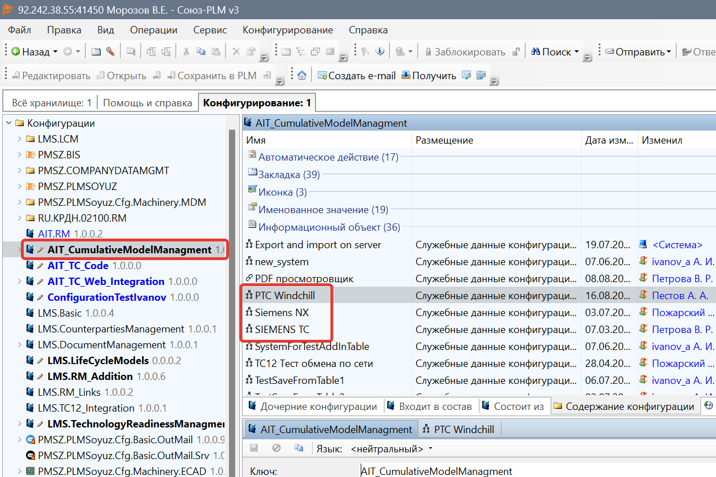Open the Язык language dropdown
The image size is (716, 477).
pyautogui.click(x=390, y=449)
